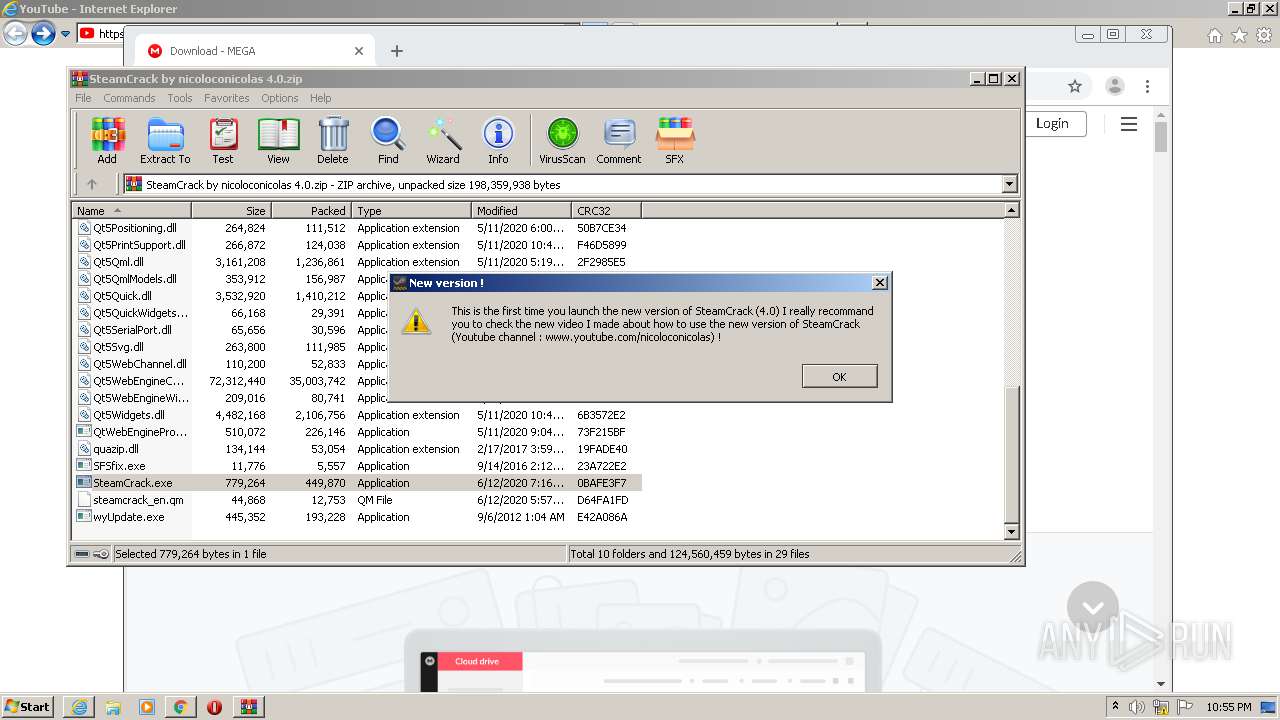The width and height of the screenshot is (1280, 720).
Task: Click the file list scroll-down arrow
Action: tap(1011, 532)
